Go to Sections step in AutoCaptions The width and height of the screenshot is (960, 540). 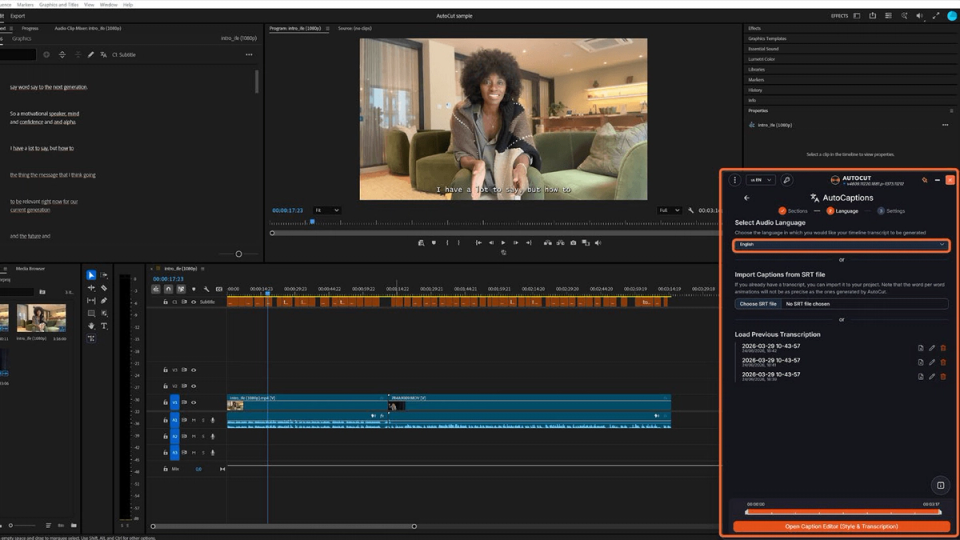point(793,211)
